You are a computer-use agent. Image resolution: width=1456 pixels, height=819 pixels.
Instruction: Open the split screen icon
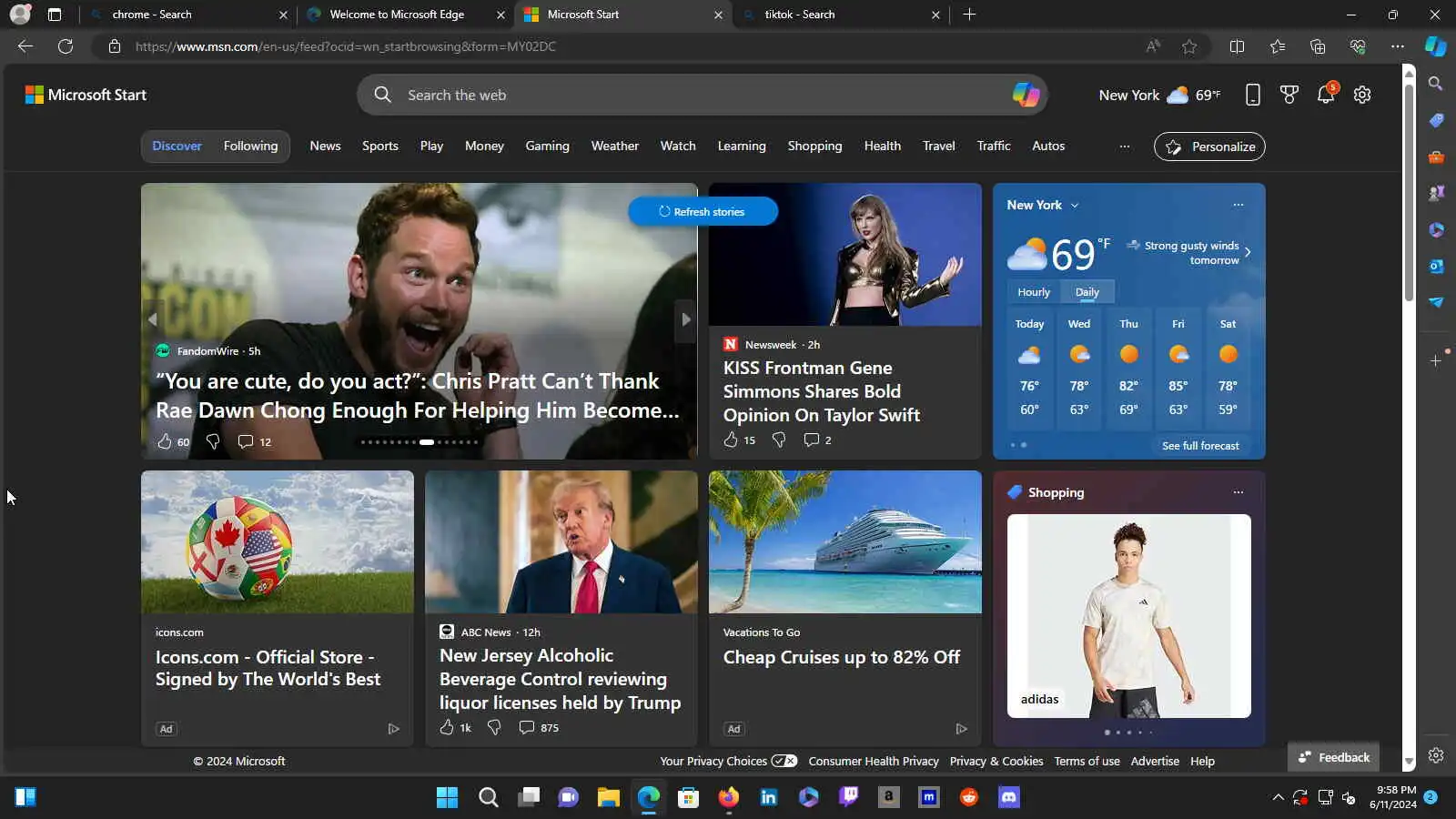[1237, 46]
